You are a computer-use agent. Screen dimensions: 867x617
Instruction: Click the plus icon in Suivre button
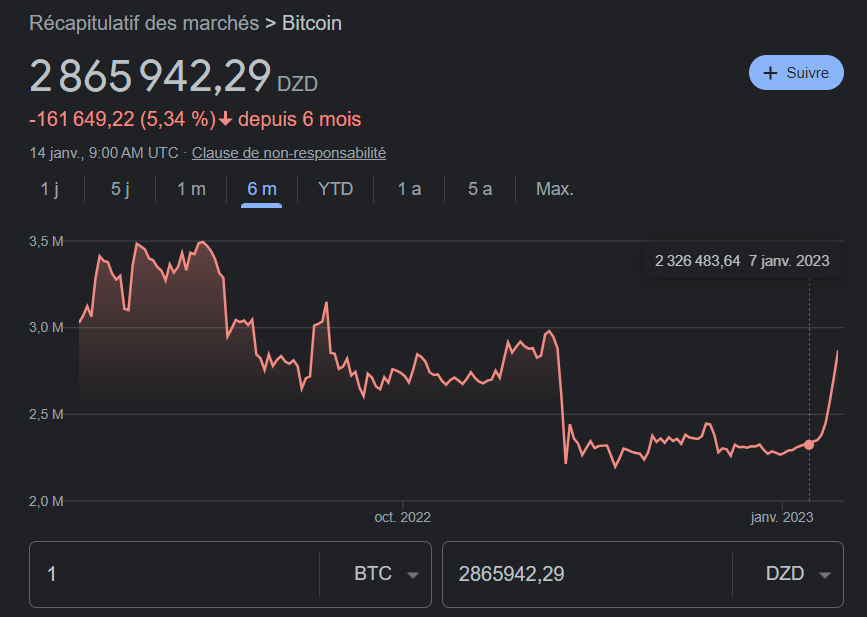[x=770, y=73]
